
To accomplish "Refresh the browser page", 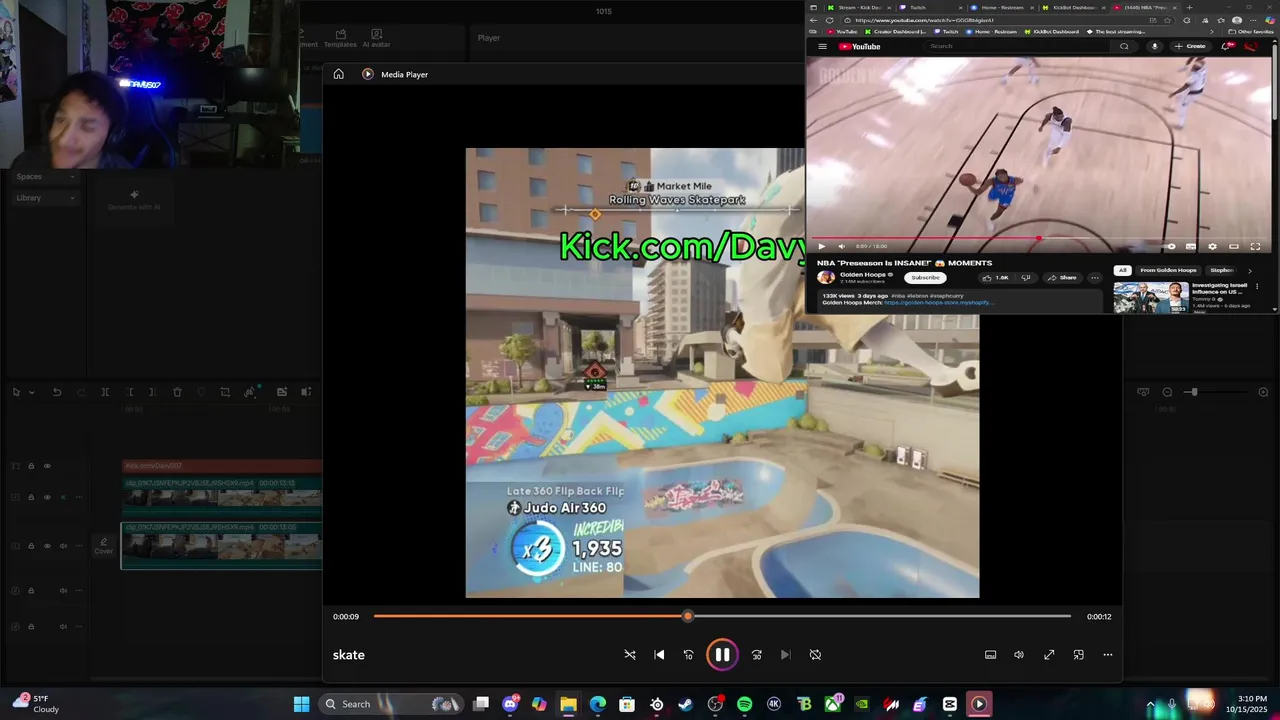I will pyautogui.click(x=829, y=20).
